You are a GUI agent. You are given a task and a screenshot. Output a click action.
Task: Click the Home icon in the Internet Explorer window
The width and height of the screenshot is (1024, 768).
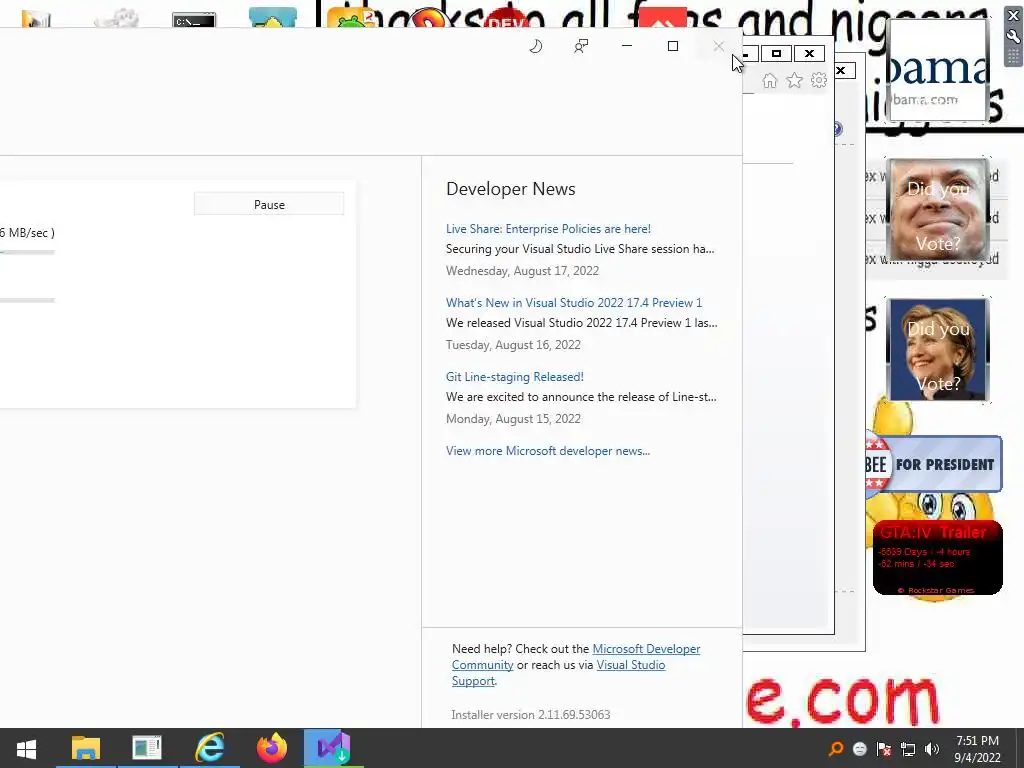769,80
